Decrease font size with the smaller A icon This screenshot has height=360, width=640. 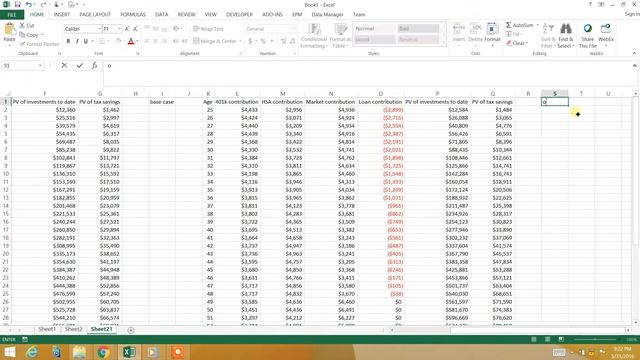tap(136, 29)
